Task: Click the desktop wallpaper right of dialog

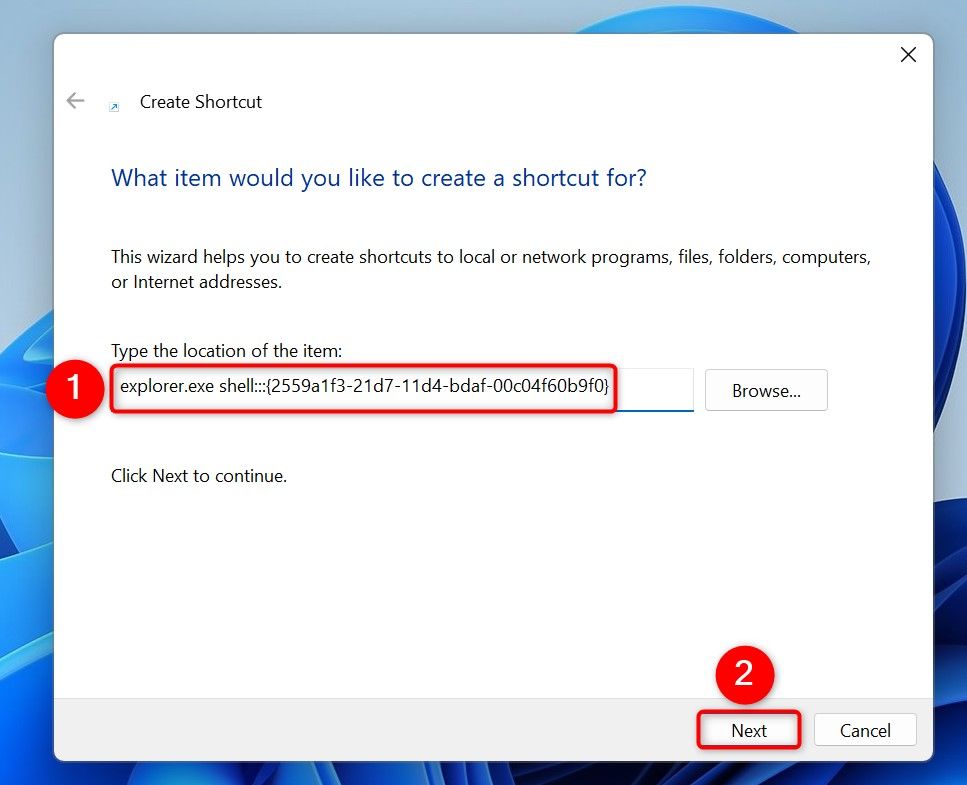Action: coord(950,400)
